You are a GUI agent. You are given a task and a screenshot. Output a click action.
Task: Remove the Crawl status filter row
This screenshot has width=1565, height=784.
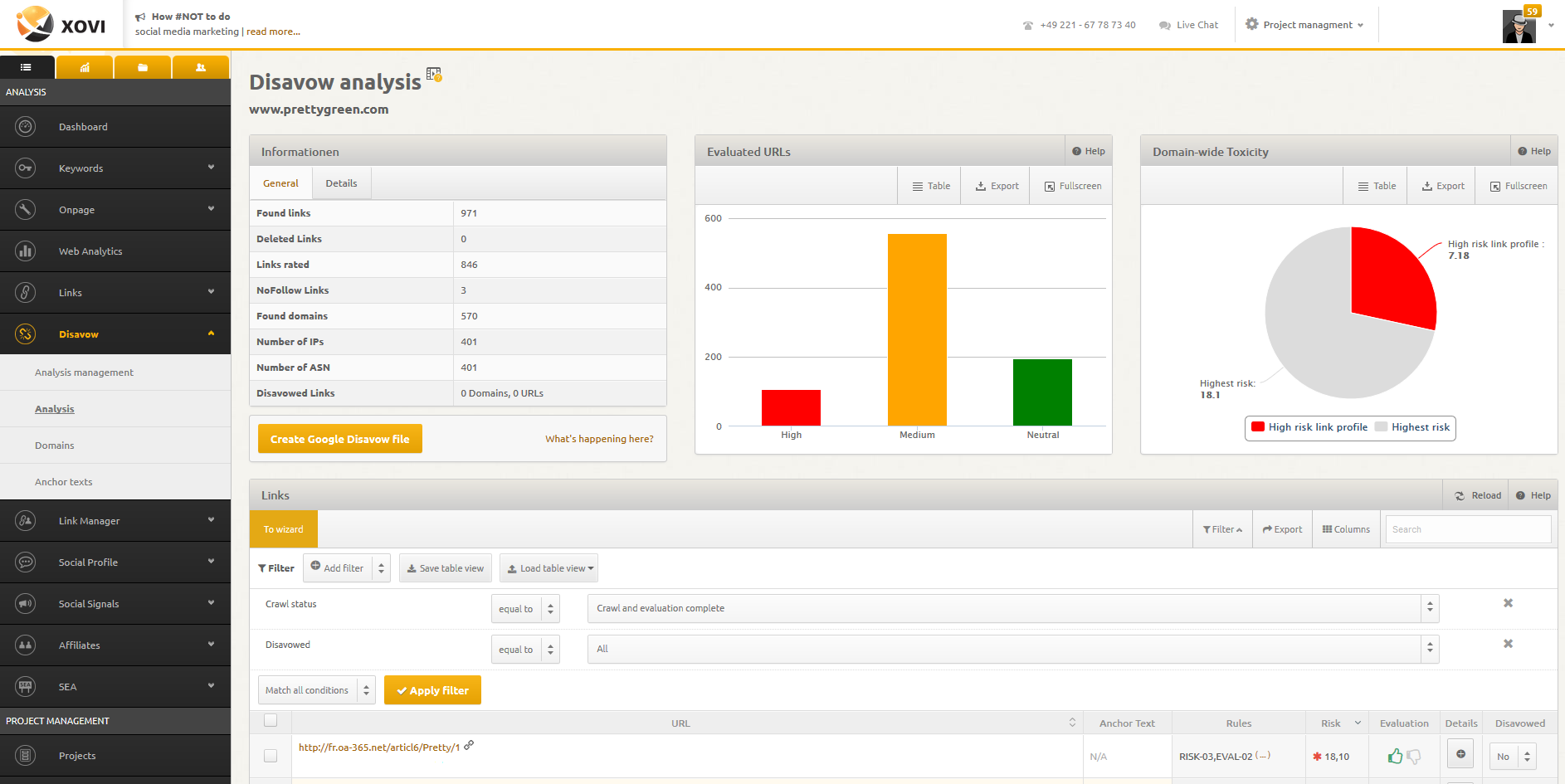pyautogui.click(x=1509, y=603)
